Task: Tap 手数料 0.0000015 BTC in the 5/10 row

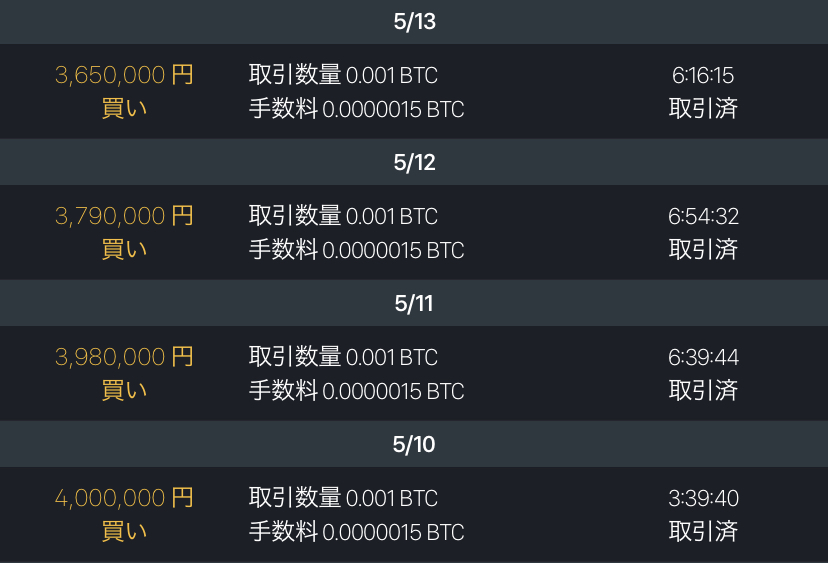Action: coord(356,532)
